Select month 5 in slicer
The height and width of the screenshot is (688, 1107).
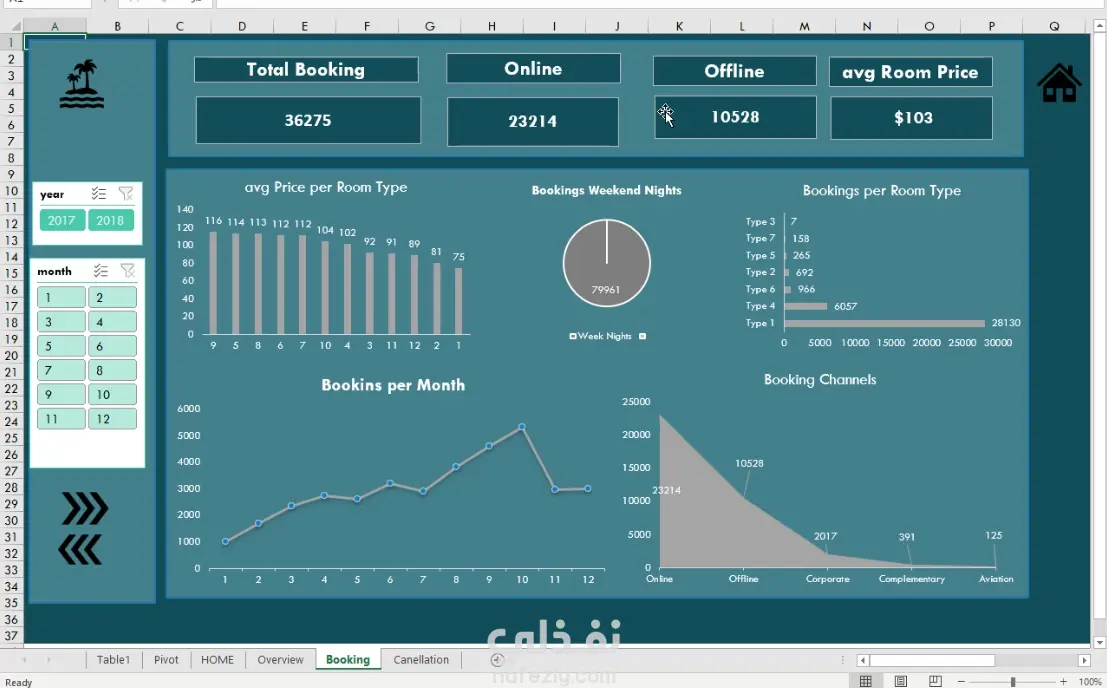(61, 346)
